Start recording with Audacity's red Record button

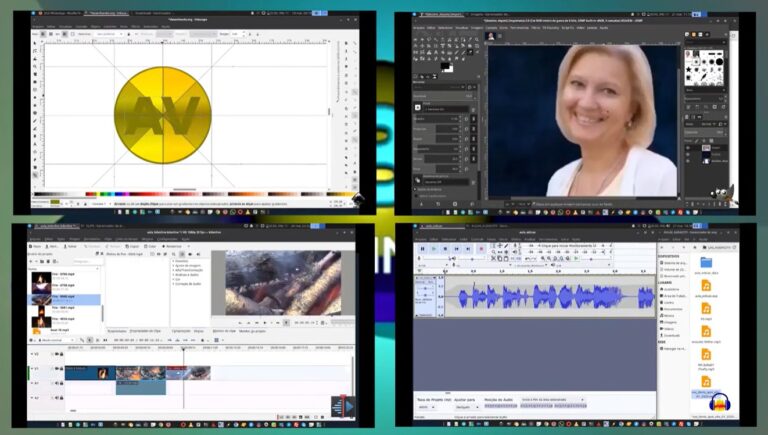481,249
